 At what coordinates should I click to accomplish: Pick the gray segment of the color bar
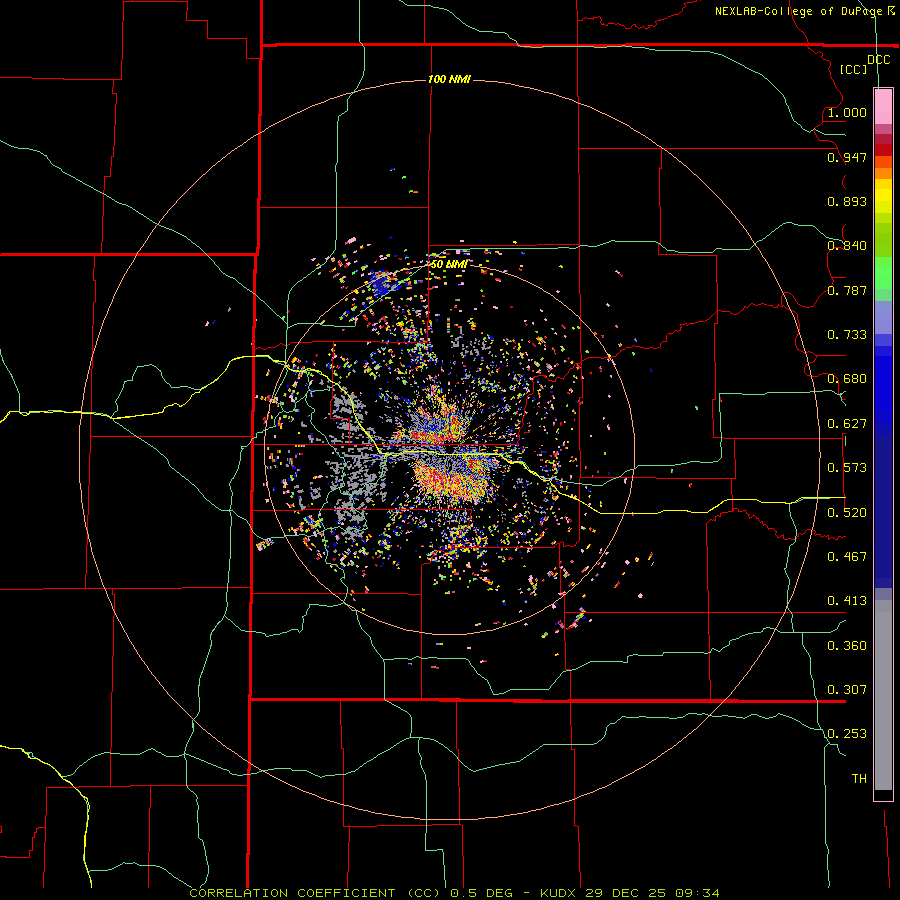[883, 695]
